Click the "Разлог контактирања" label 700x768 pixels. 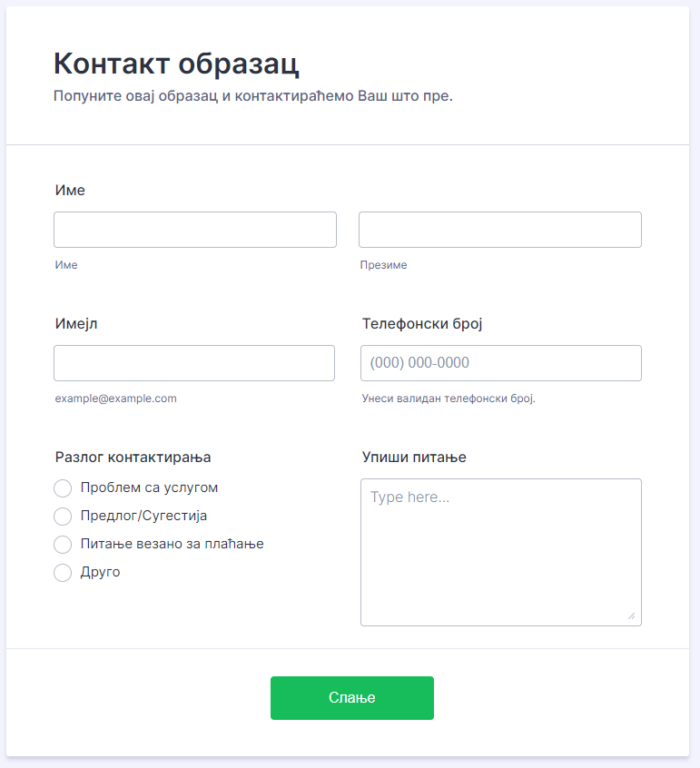point(133,457)
